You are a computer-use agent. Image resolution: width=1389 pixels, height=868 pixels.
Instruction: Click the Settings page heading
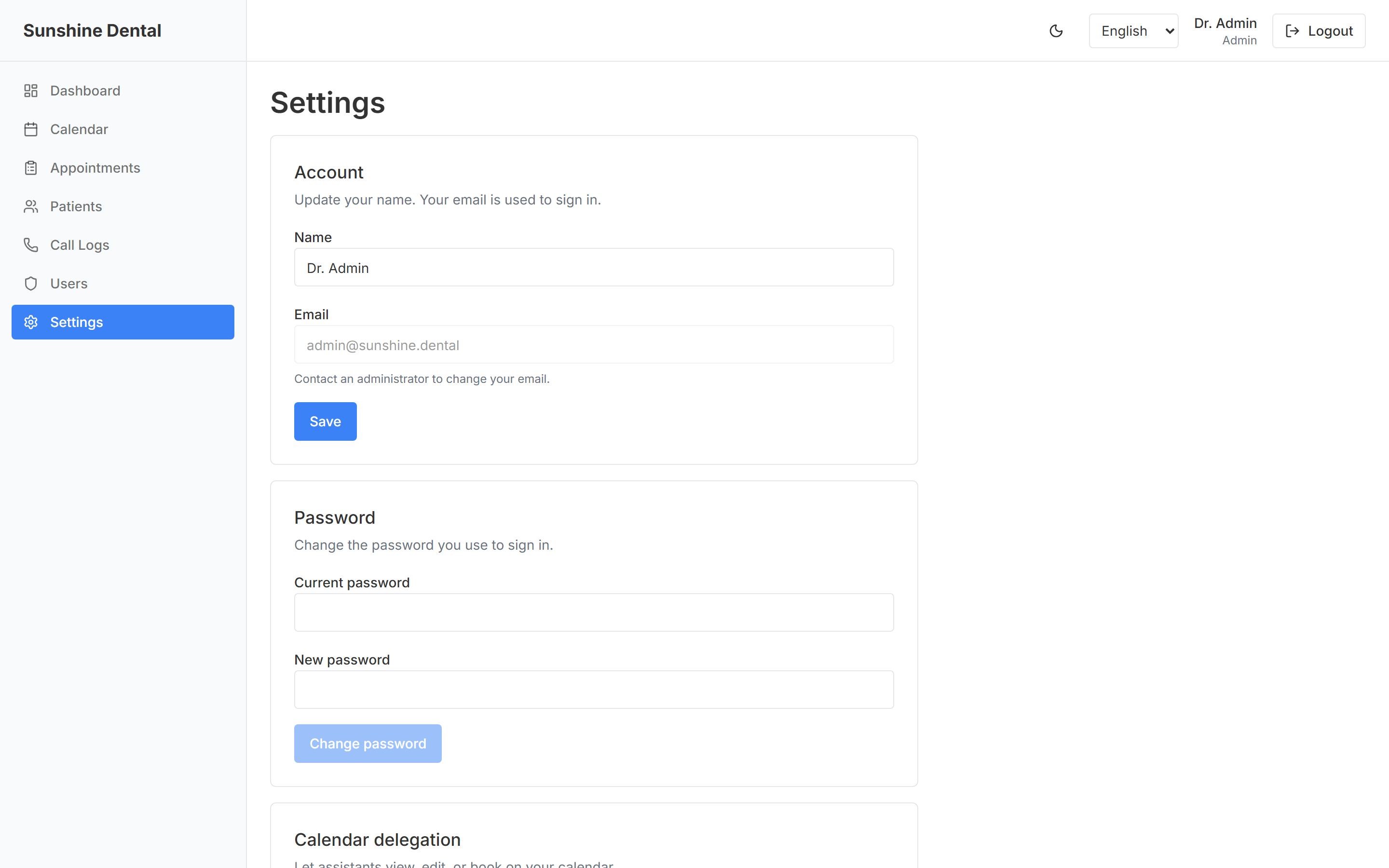(x=328, y=103)
